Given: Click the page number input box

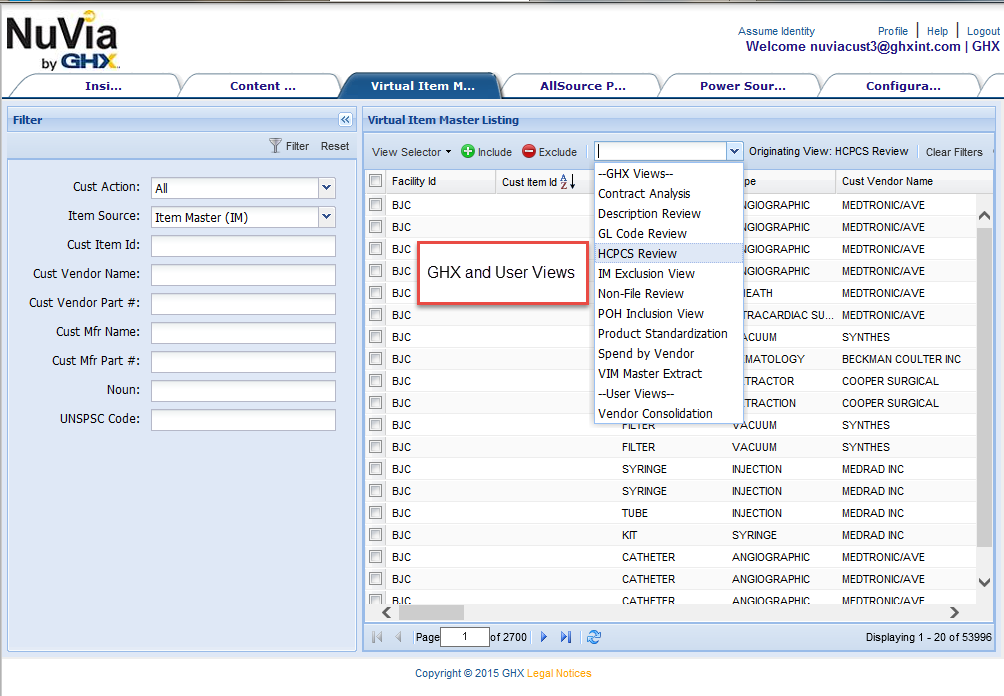Looking at the screenshot, I should click(465, 636).
